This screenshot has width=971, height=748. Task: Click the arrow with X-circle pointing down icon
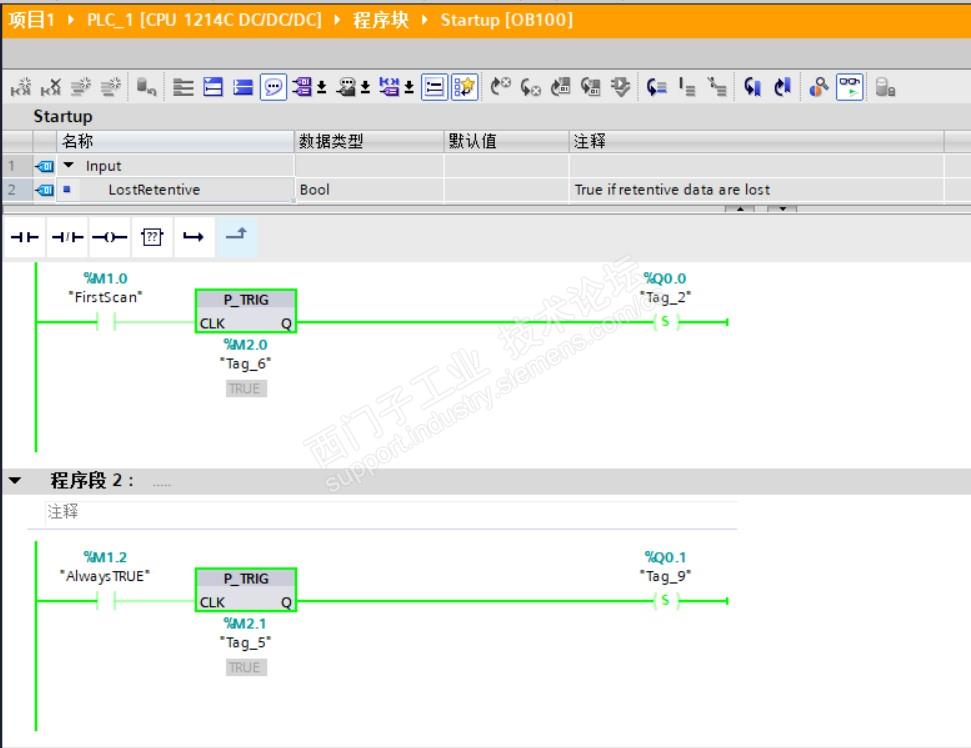(x=531, y=87)
